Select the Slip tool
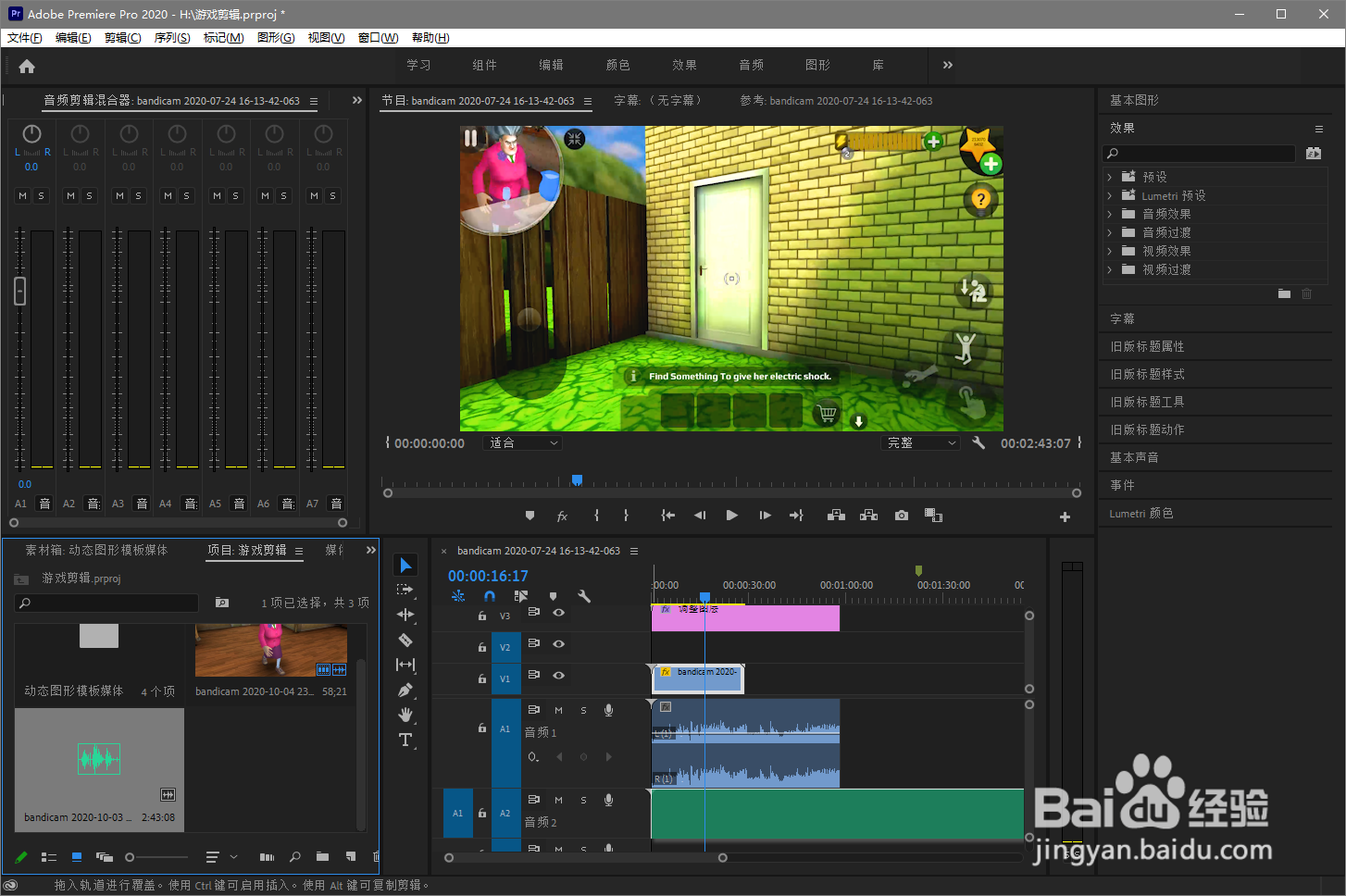 (405, 665)
